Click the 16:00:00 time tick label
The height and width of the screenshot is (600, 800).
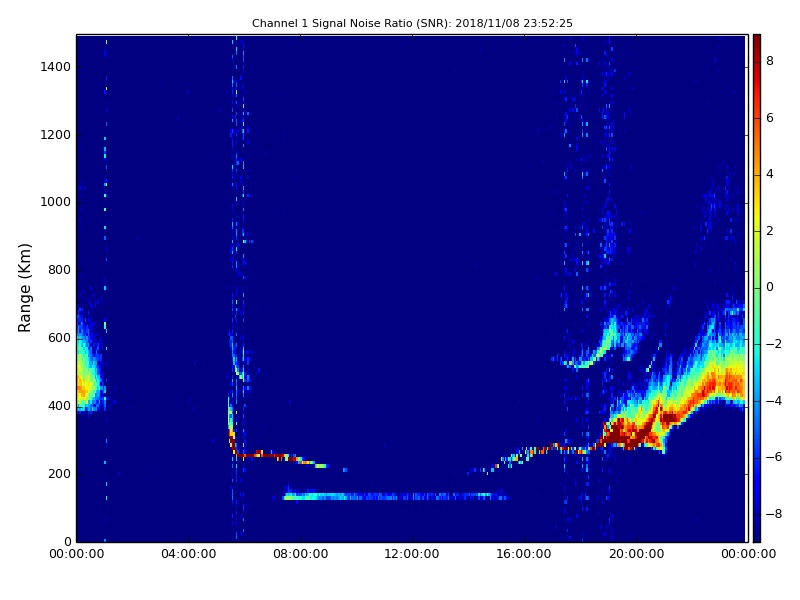(524, 554)
